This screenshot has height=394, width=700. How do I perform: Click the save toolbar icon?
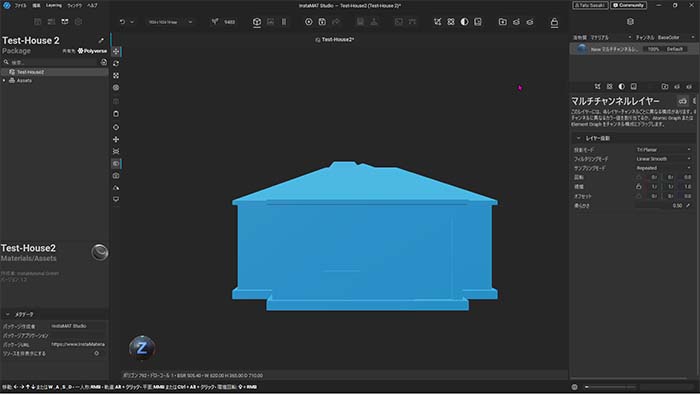tap(322, 22)
